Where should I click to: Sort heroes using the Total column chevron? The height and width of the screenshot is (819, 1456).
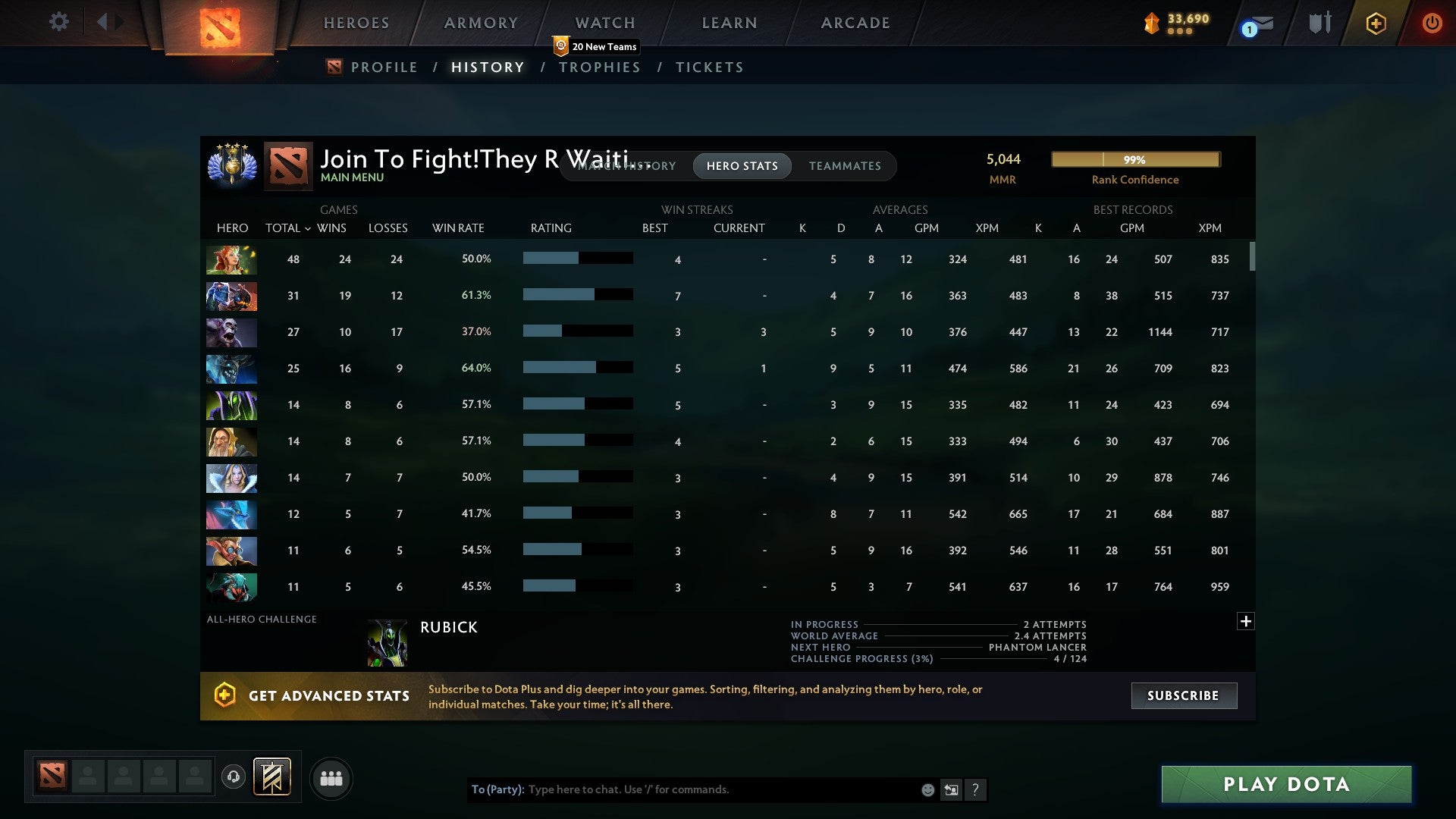click(307, 227)
